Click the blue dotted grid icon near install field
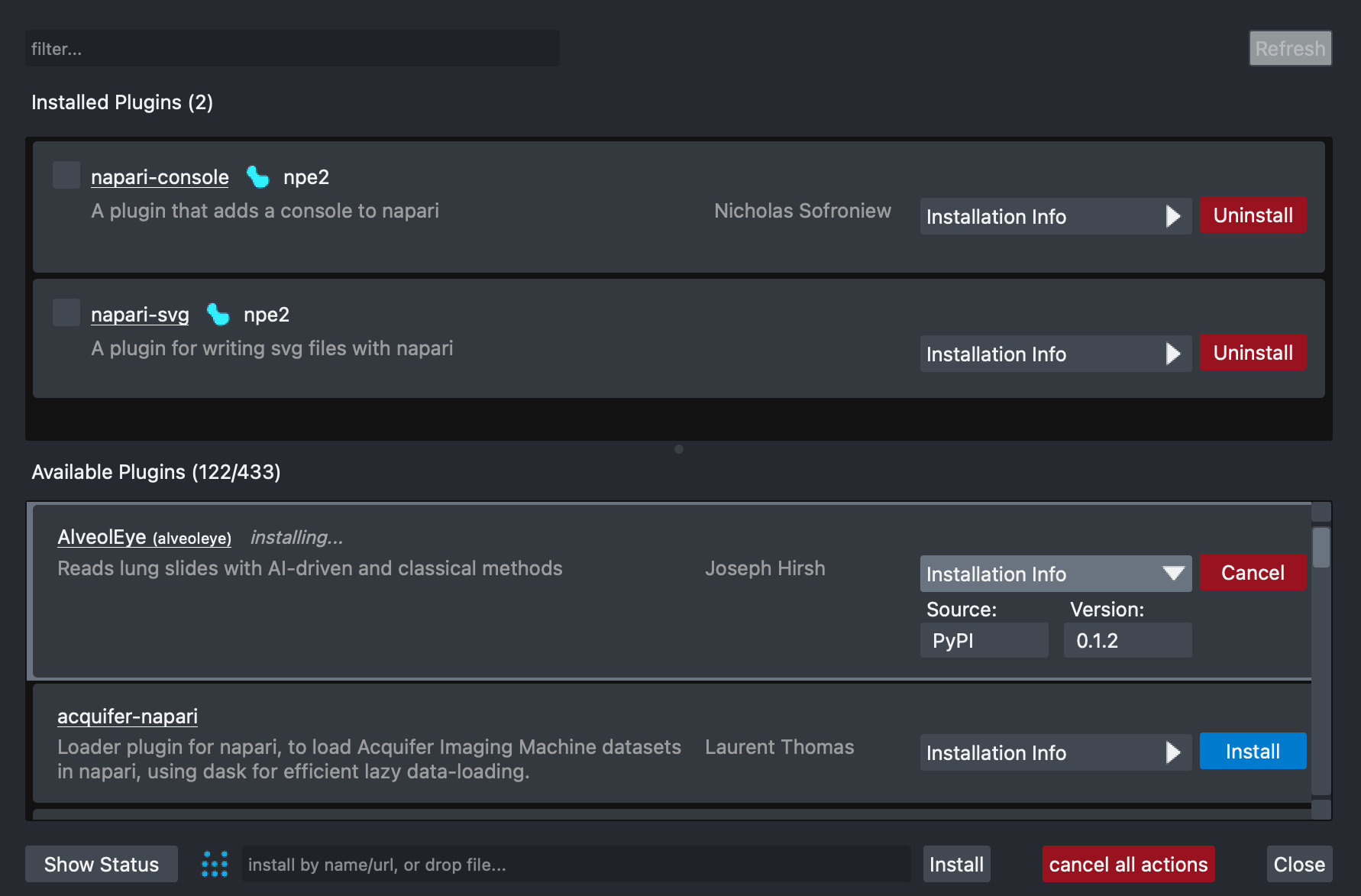The width and height of the screenshot is (1361, 896). pos(215,863)
